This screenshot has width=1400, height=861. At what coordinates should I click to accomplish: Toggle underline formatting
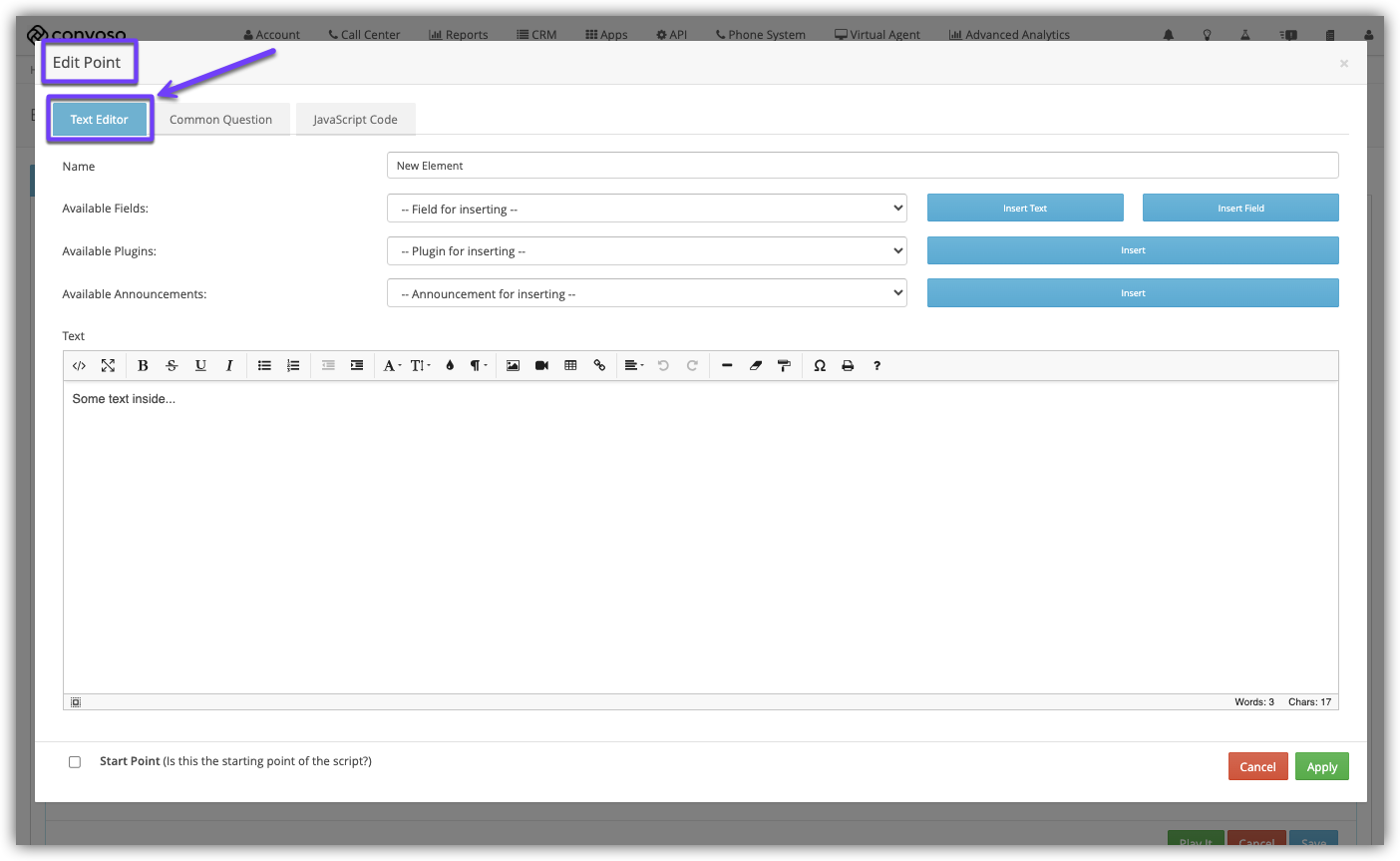point(200,366)
